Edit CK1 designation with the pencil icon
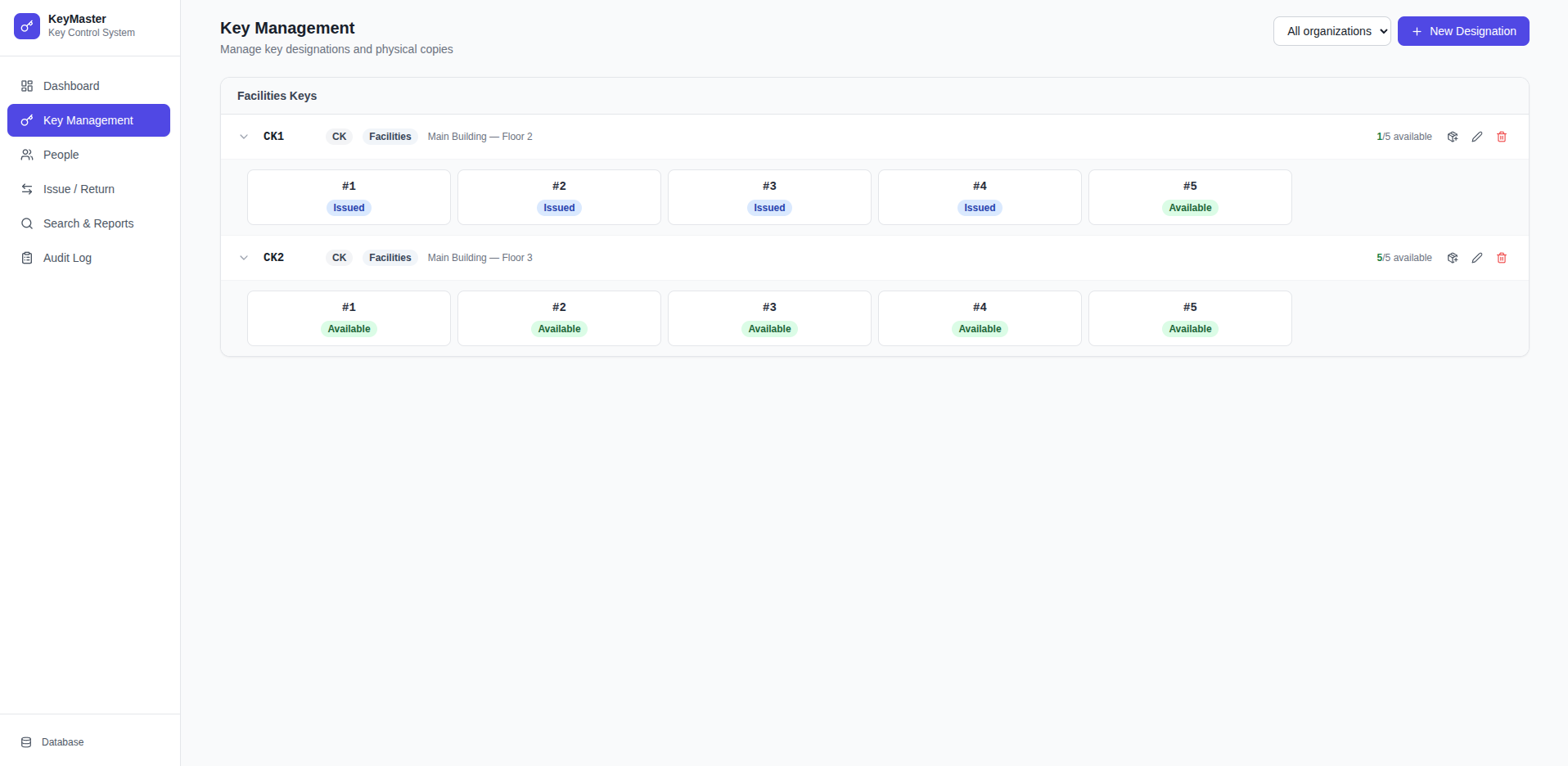Viewport: 1568px width, 766px height. (x=1477, y=137)
